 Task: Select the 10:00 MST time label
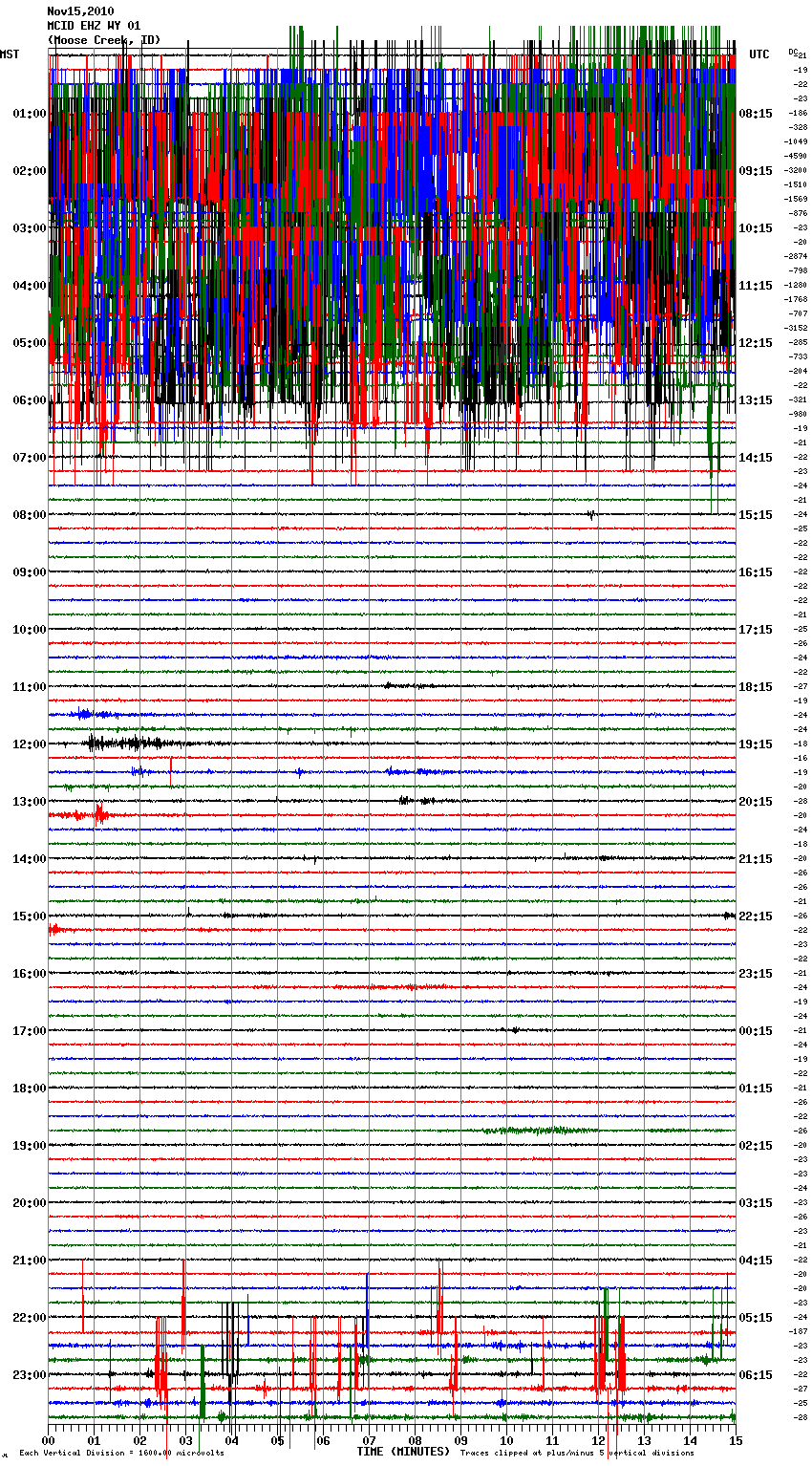point(30,630)
